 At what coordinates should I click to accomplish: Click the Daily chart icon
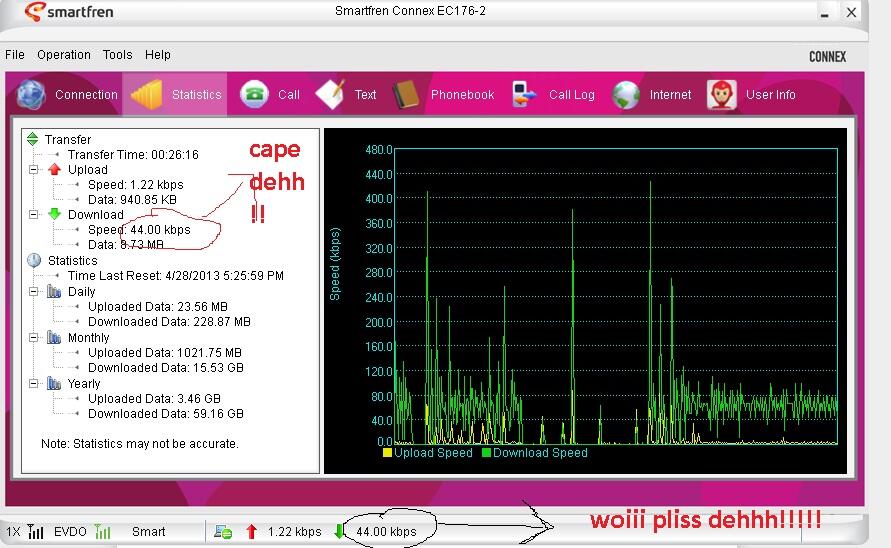[54, 292]
